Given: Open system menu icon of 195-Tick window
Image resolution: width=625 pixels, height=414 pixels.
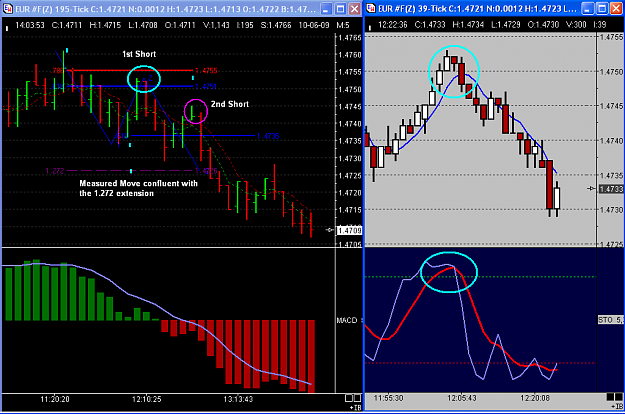Looking at the screenshot, I should coord(7,8).
